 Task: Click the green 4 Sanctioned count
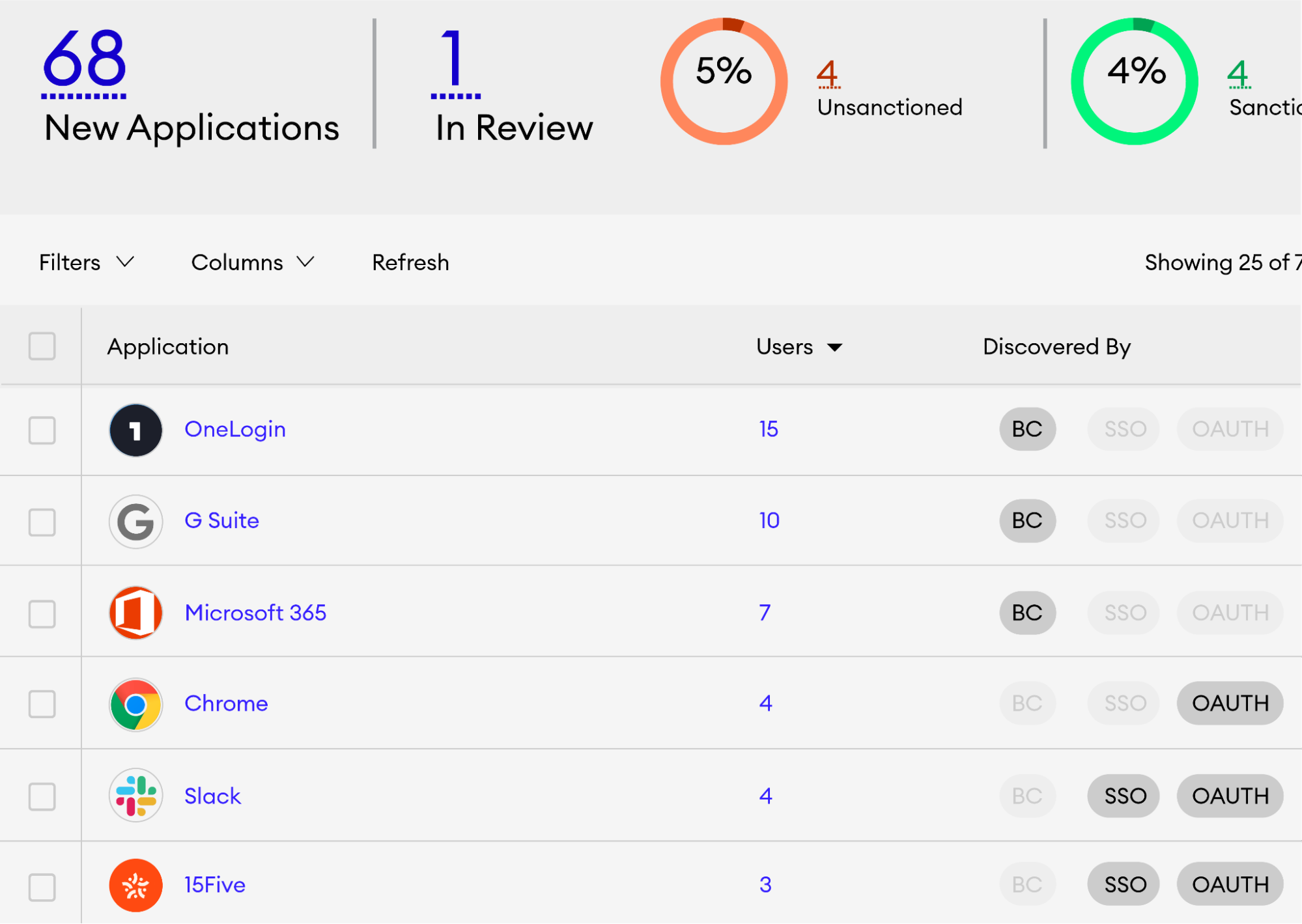point(1238,74)
